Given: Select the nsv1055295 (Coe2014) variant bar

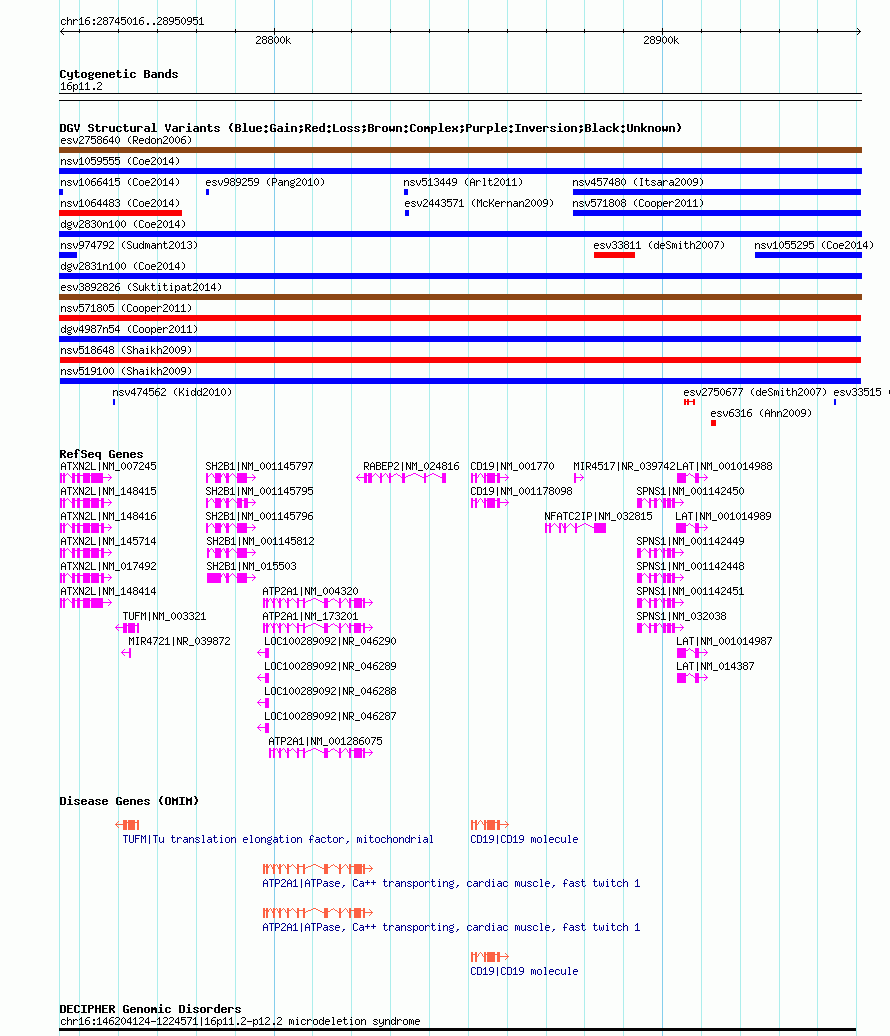Looking at the screenshot, I should pos(808,255).
